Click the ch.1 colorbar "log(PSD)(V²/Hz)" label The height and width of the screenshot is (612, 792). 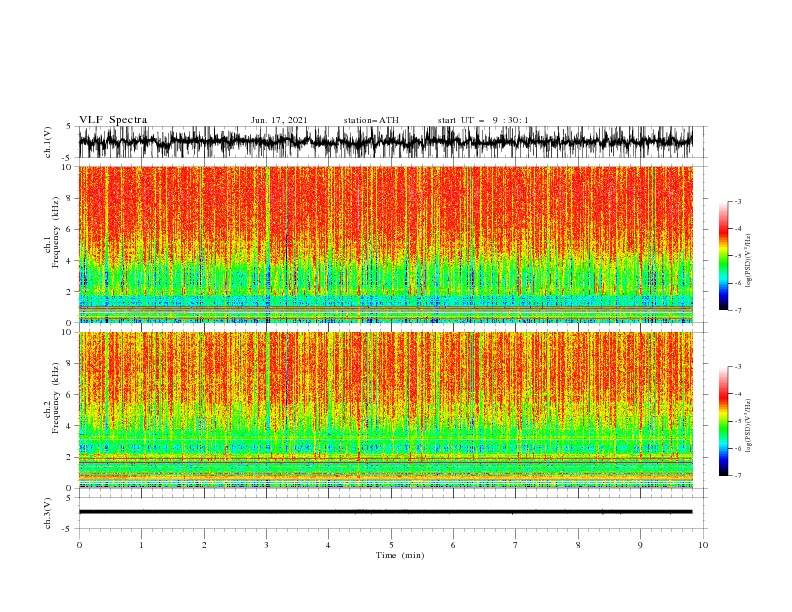[748, 261]
